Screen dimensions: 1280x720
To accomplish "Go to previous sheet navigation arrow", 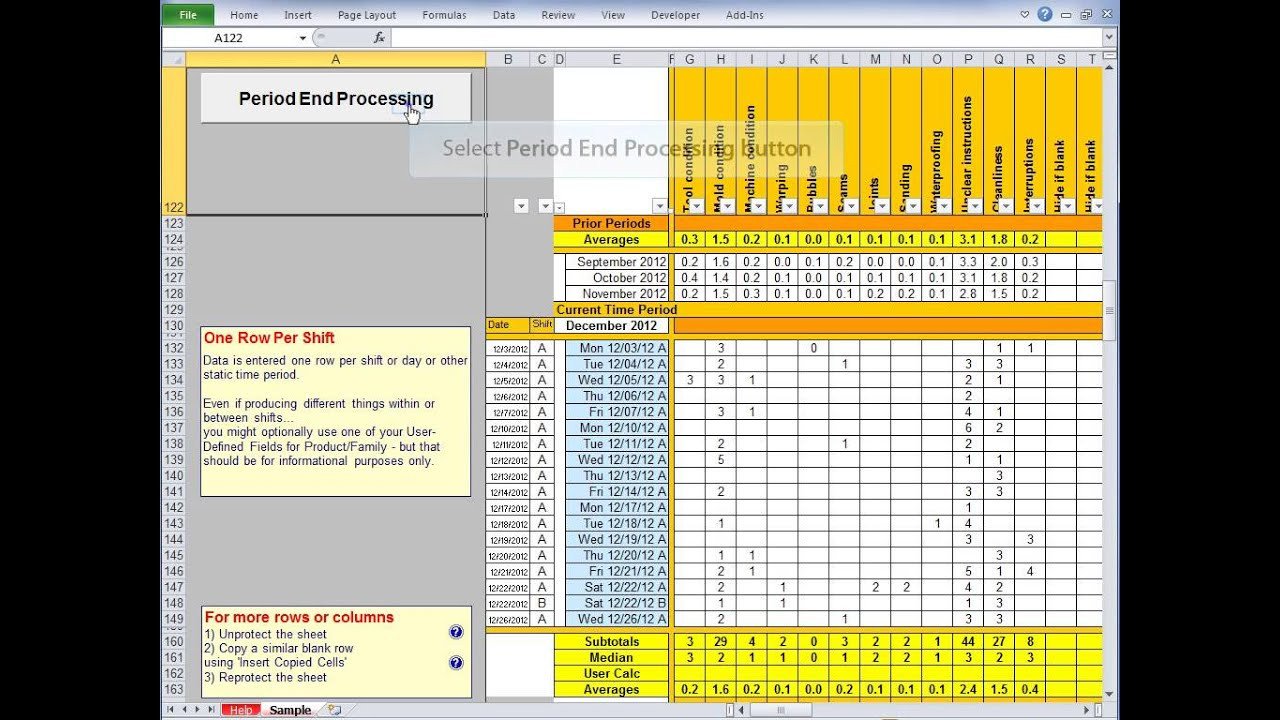I will coord(183,710).
